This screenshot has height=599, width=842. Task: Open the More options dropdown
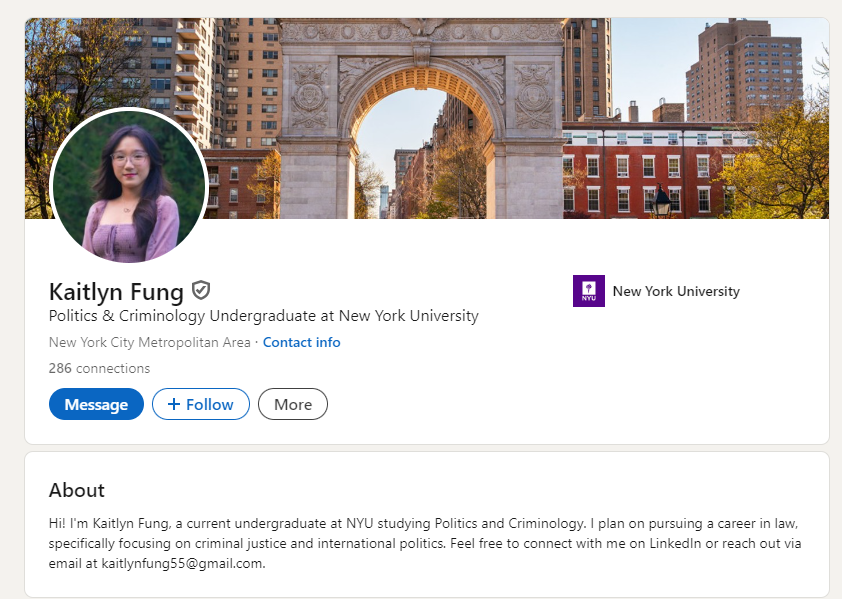pyautogui.click(x=293, y=404)
